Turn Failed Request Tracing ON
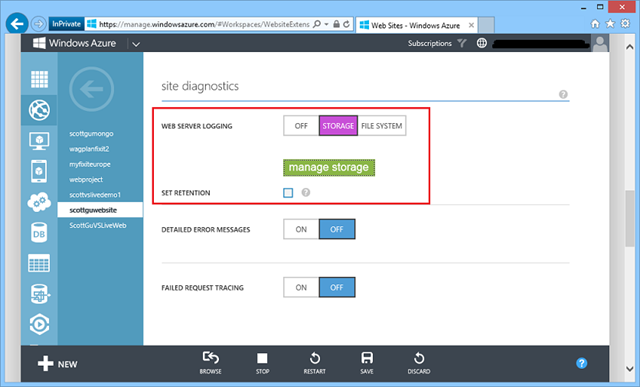Viewport: 640px width, 387px height. 301,287
